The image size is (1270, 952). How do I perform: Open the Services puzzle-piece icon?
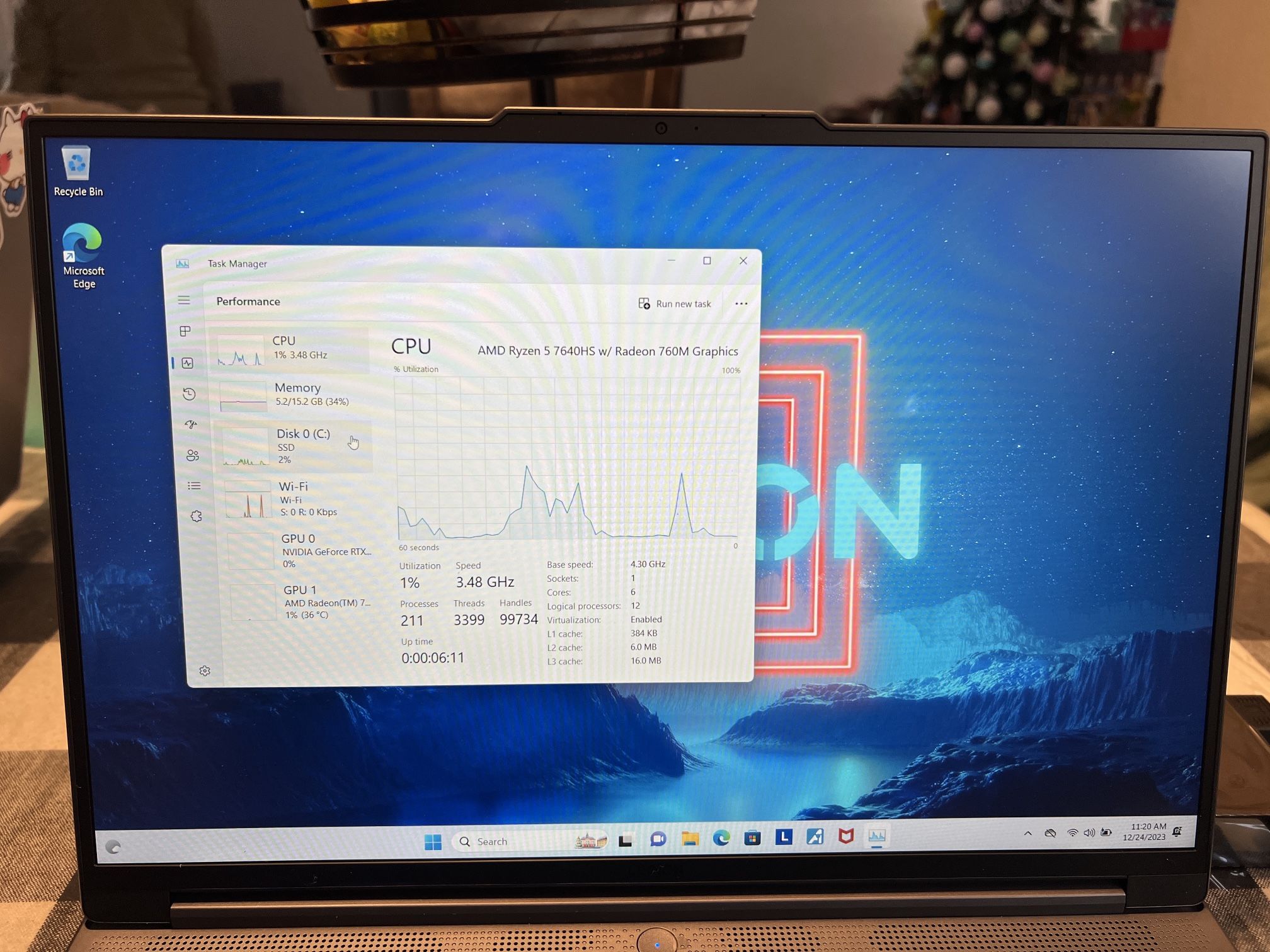click(196, 516)
